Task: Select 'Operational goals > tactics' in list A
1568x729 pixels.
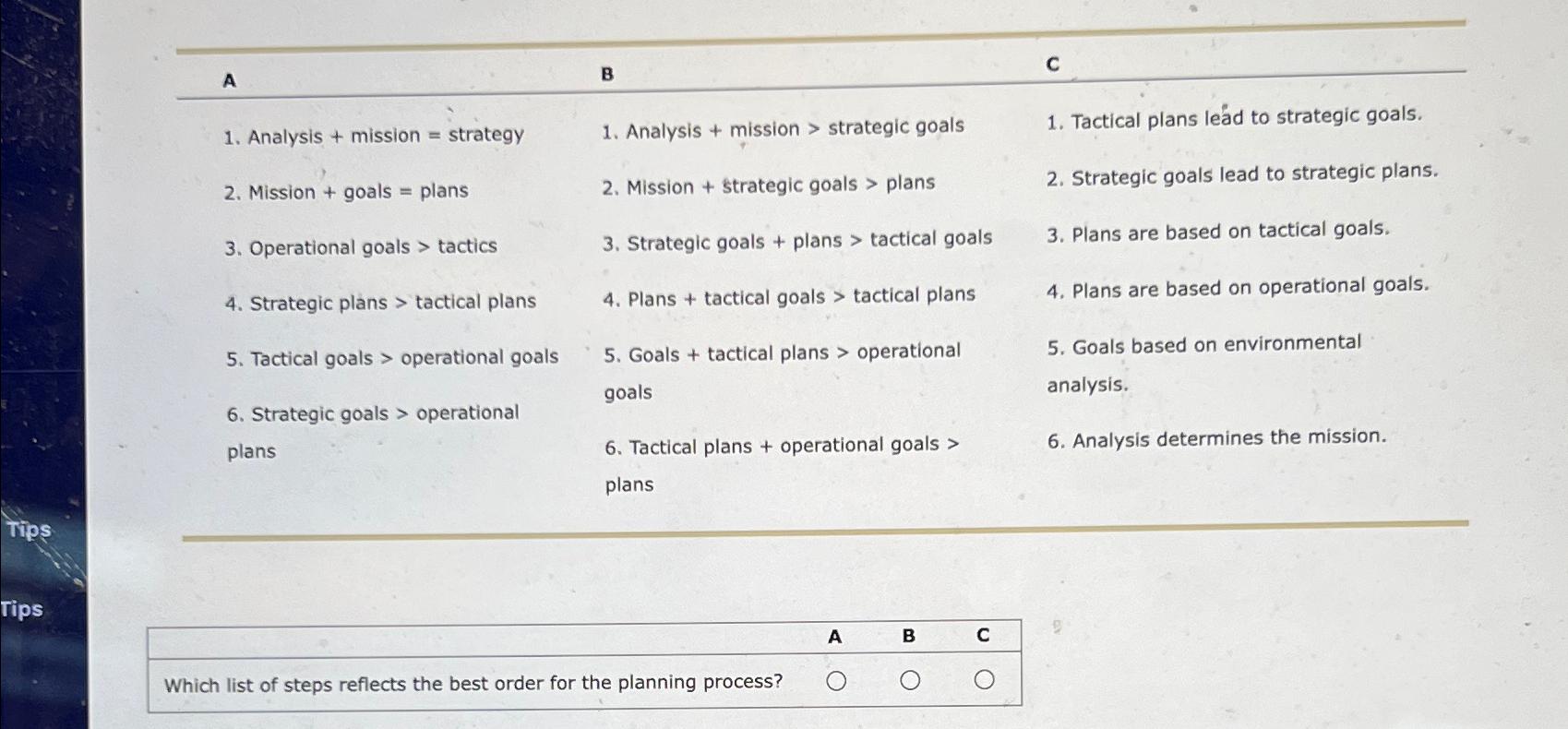Action: pos(361,246)
